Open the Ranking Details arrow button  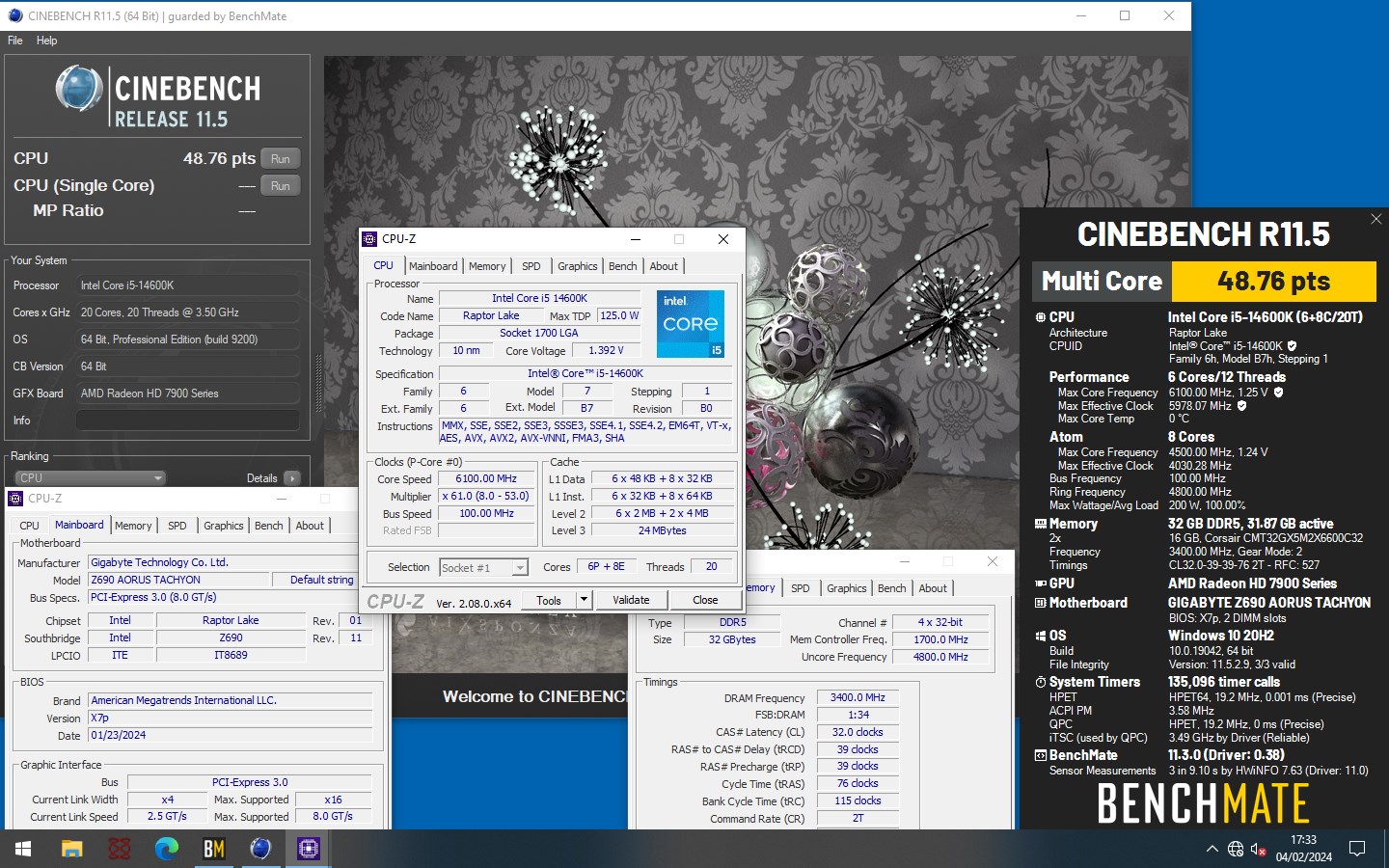[x=292, y=477]
